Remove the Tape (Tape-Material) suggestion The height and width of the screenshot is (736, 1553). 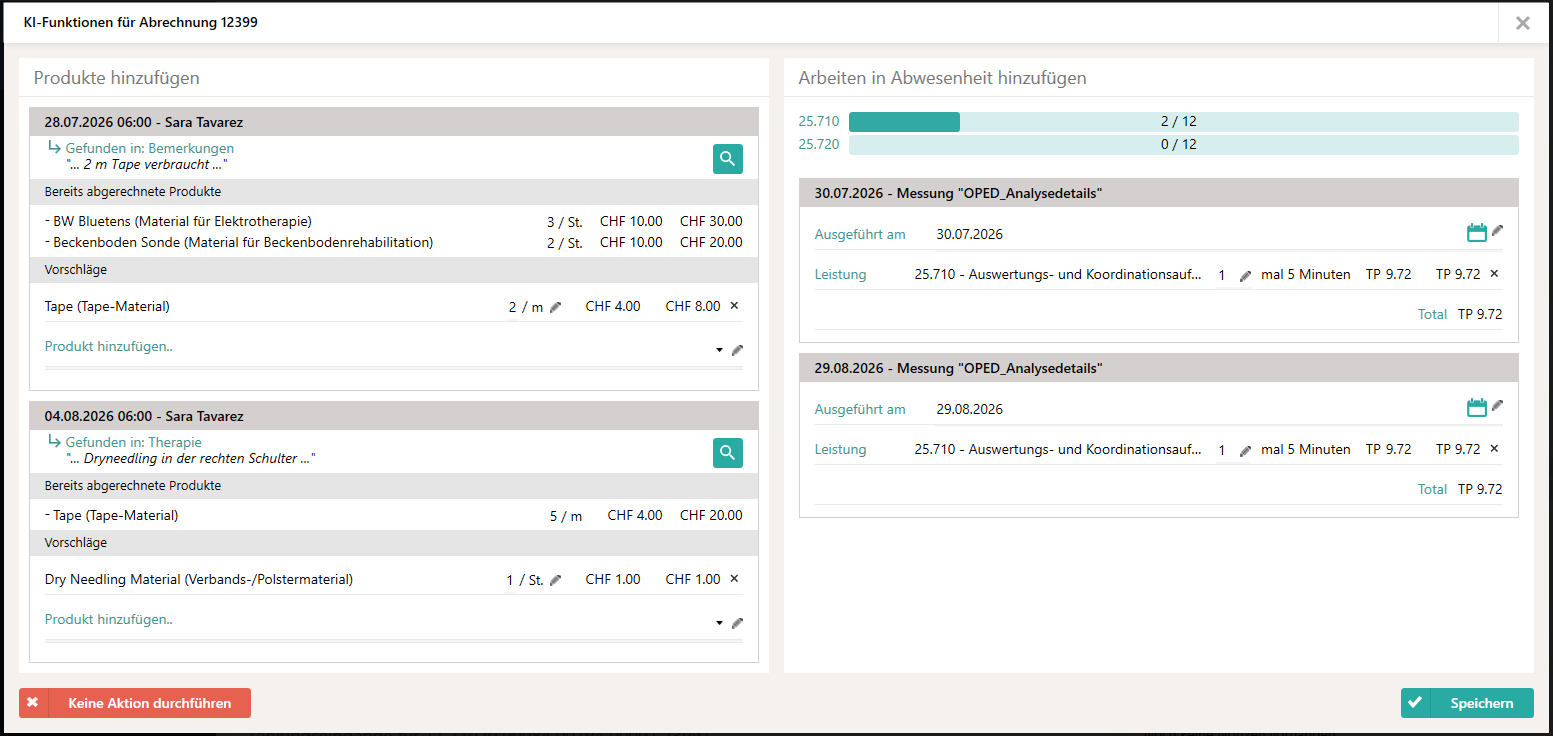[x=734, y=306]
